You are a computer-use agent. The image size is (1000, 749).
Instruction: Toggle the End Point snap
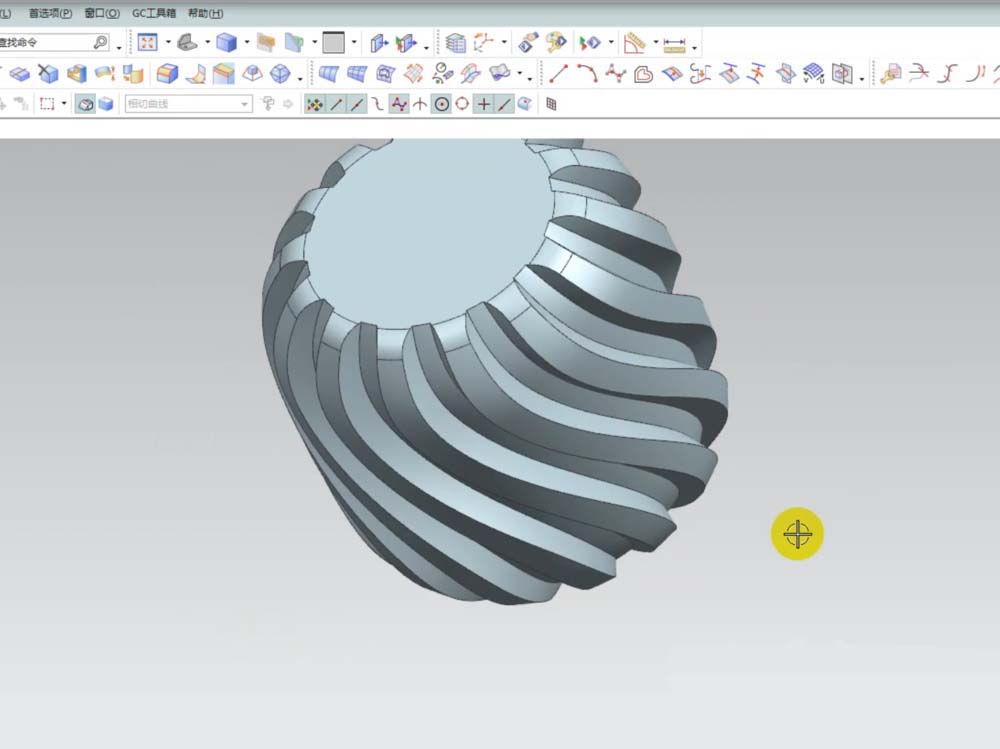[336, 104]
